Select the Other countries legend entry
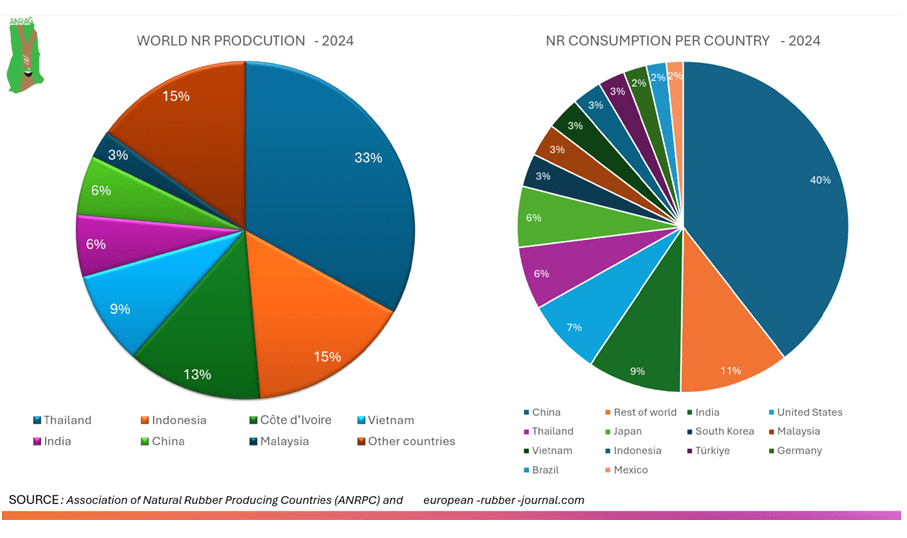 point(410,441)
